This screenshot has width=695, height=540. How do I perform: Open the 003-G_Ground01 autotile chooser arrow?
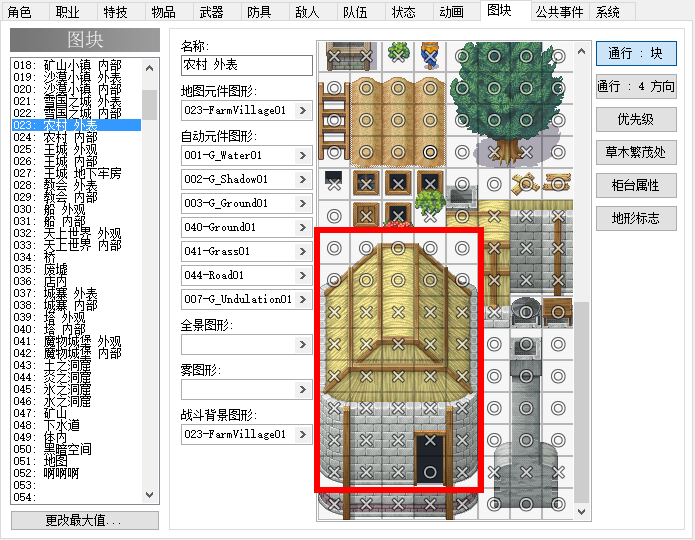tap(303, 203)
